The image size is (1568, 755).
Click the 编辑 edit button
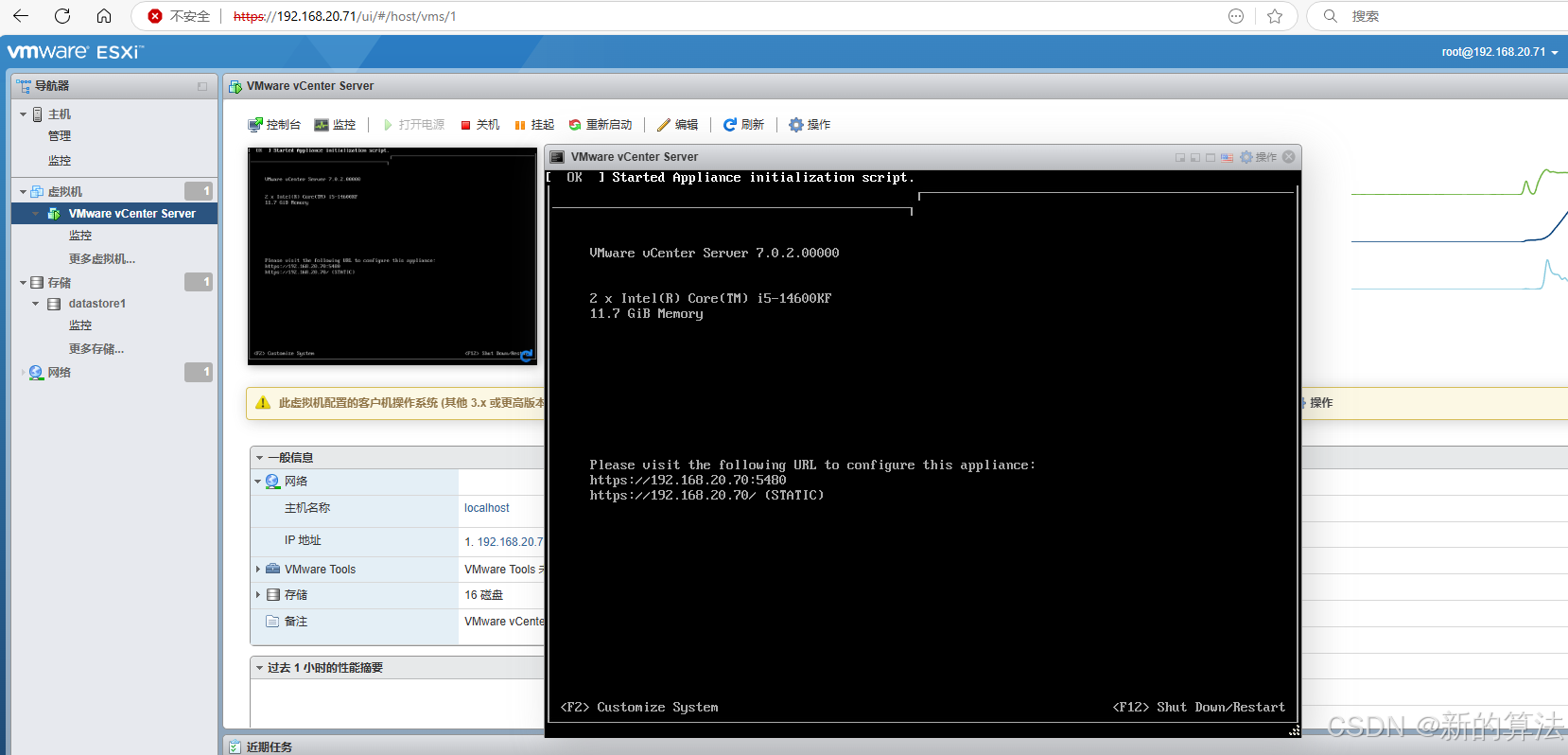(677, 125)
